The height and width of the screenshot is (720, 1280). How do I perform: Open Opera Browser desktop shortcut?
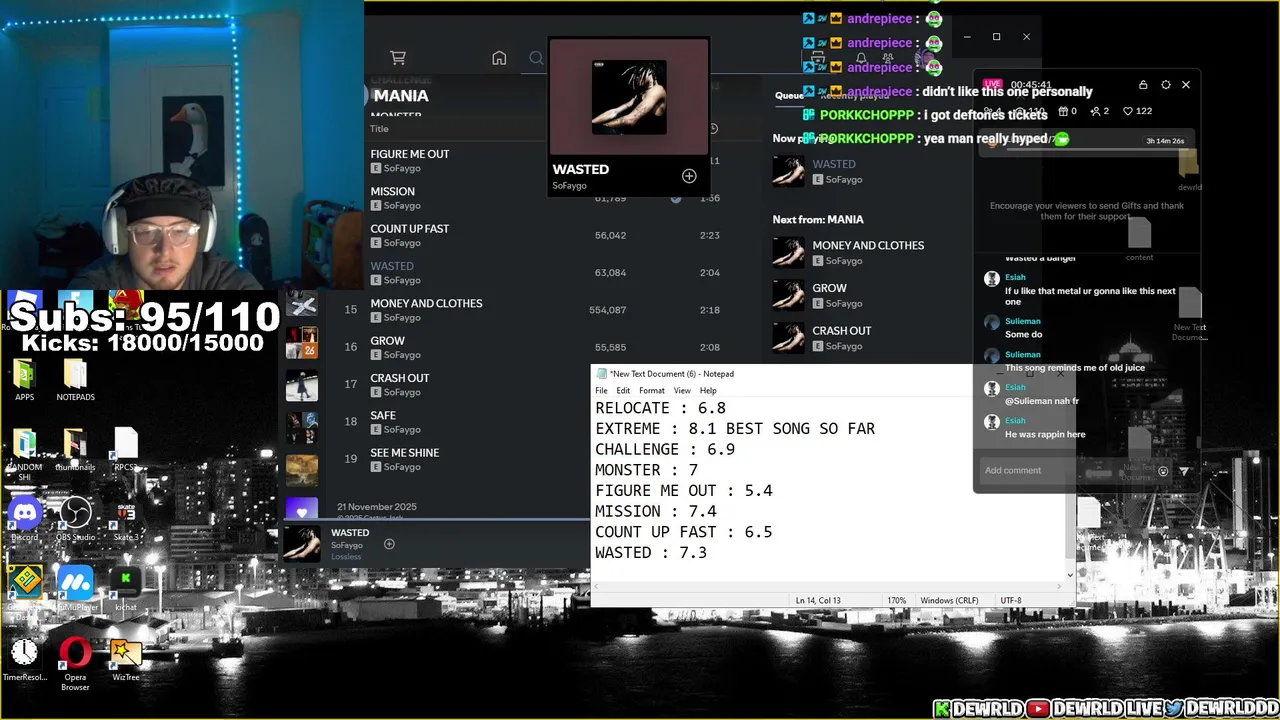coord(75,664)
